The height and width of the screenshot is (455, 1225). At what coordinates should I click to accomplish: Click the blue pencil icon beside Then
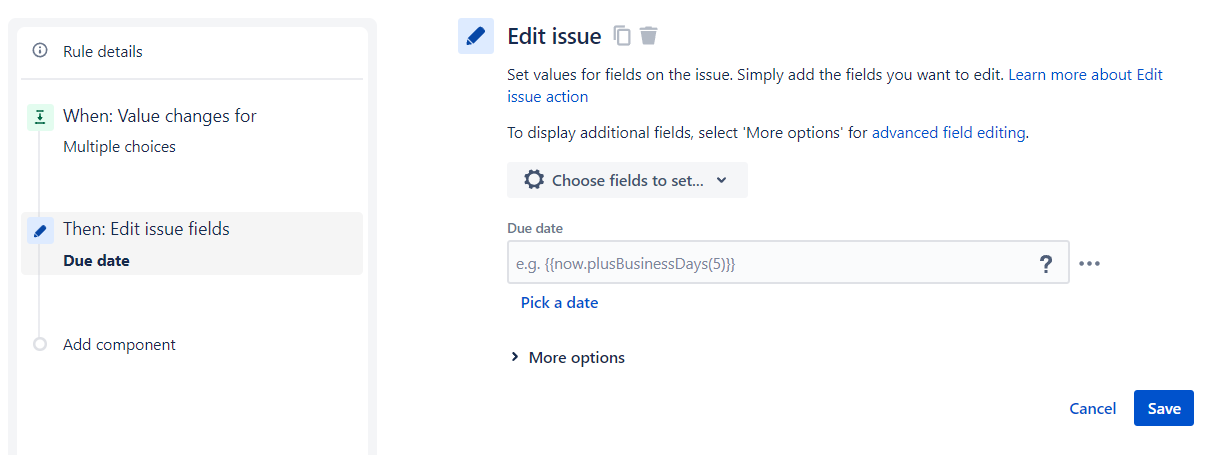click(40, 231)
